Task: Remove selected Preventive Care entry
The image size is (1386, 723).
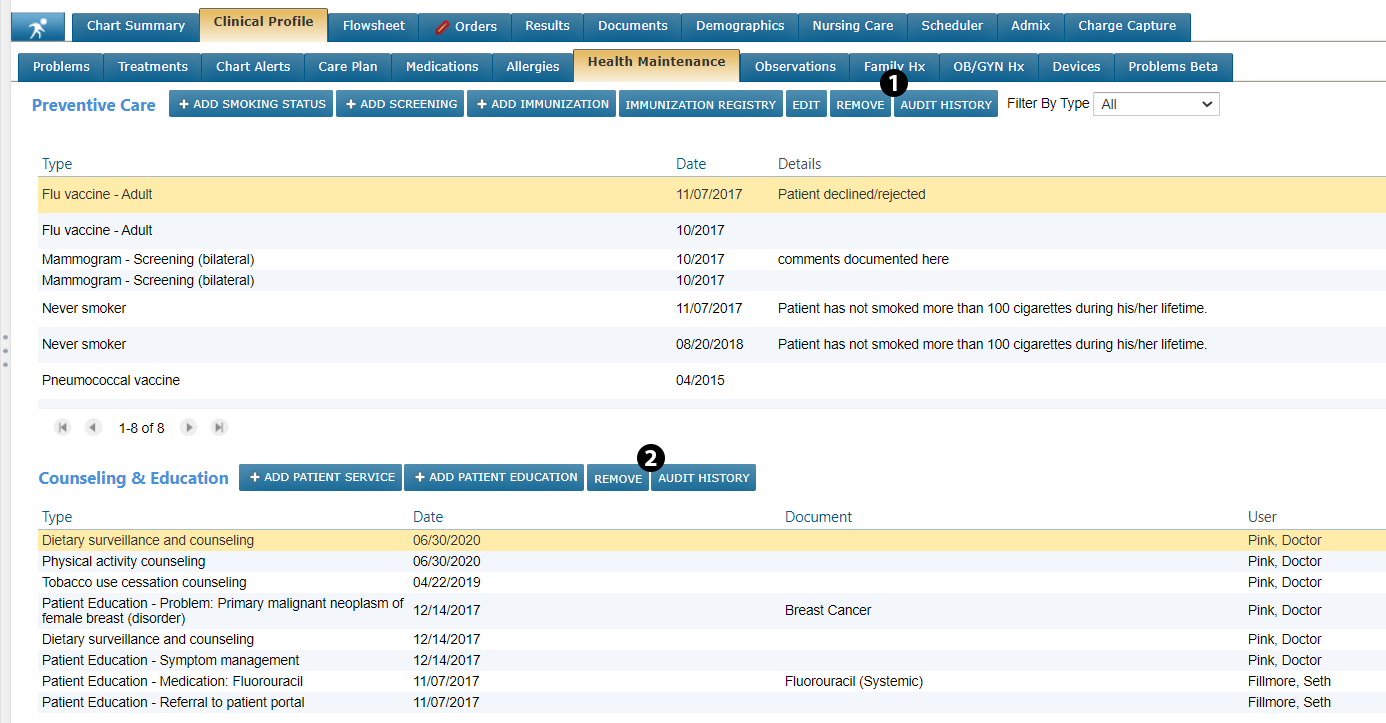Action: click(x=859, y=105)
